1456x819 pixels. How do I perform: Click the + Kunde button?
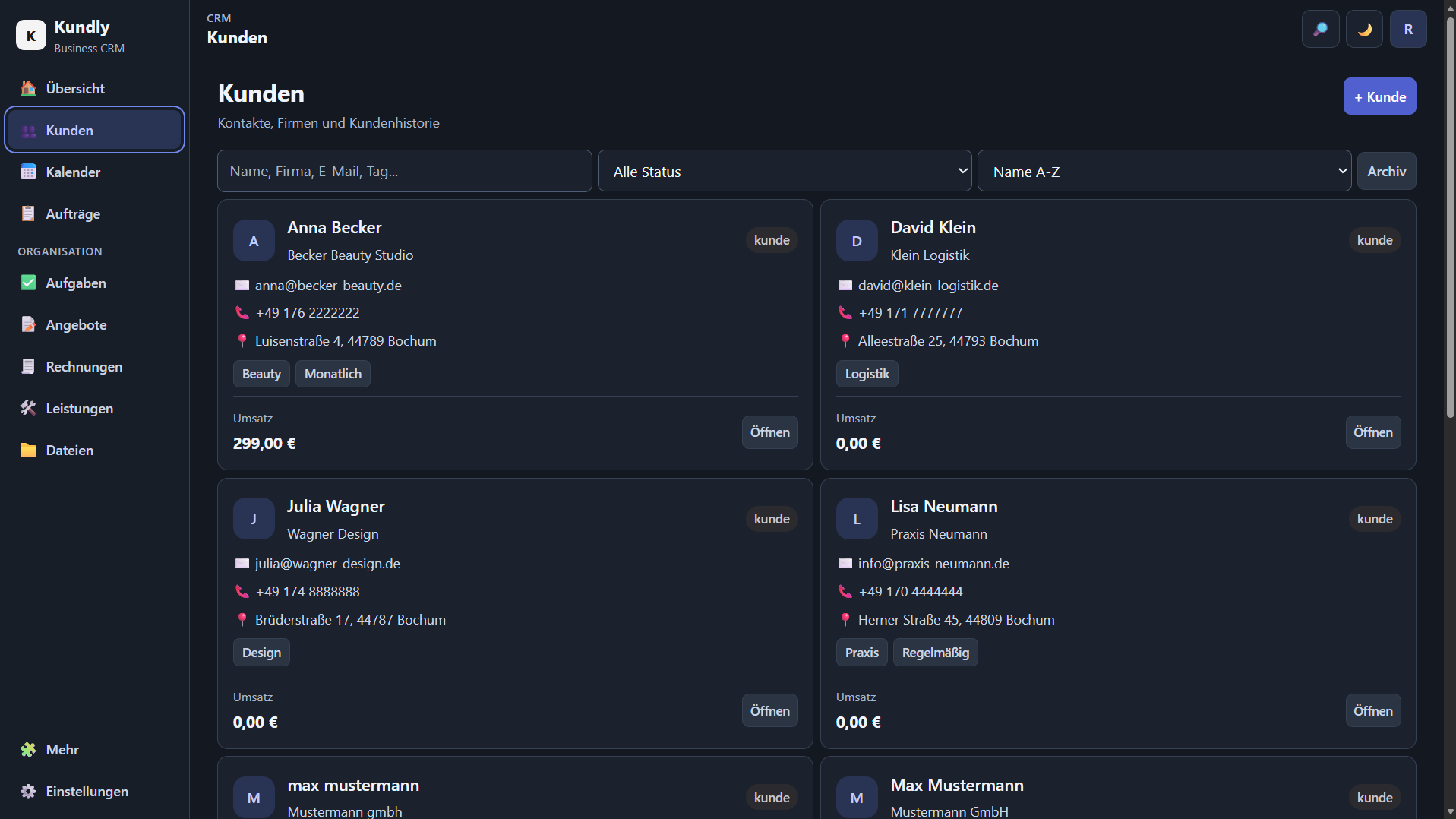(1379, 96)
